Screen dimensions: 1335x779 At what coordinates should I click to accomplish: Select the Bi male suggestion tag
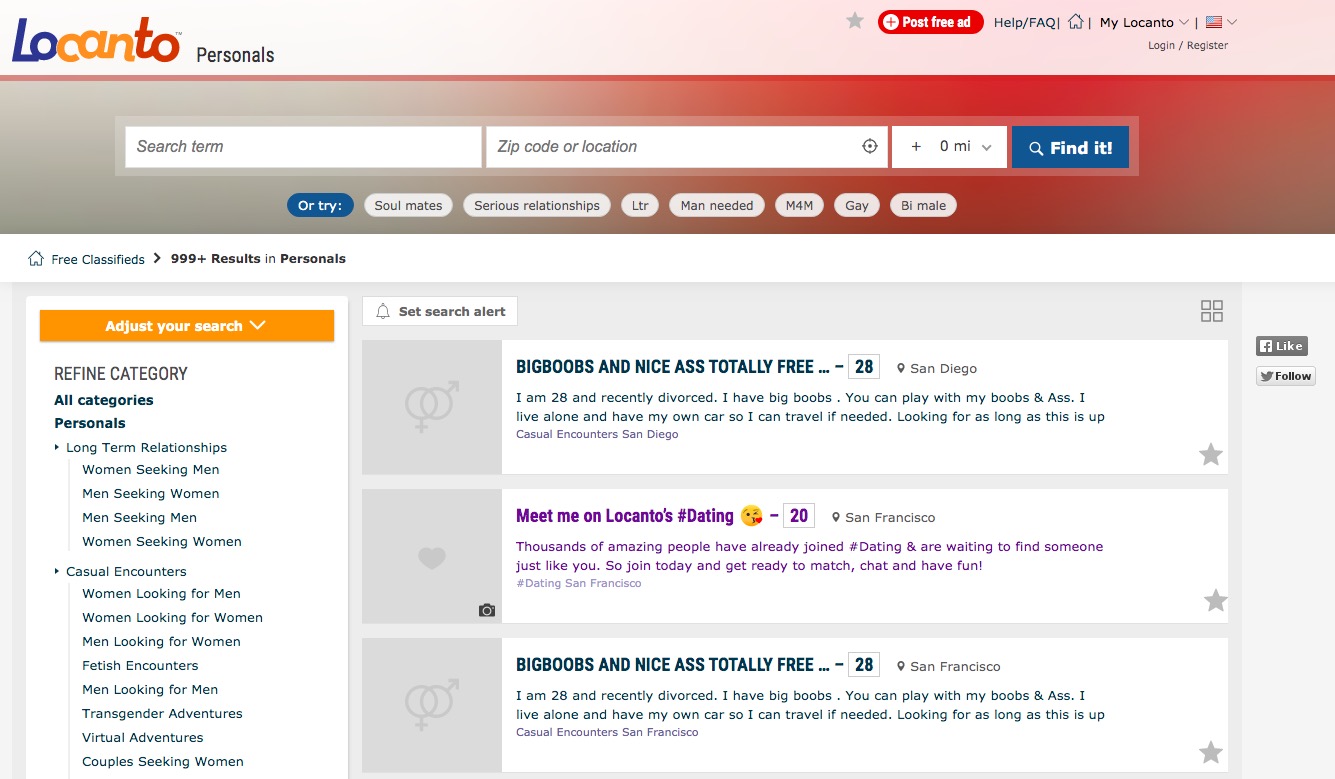[923, 205]
